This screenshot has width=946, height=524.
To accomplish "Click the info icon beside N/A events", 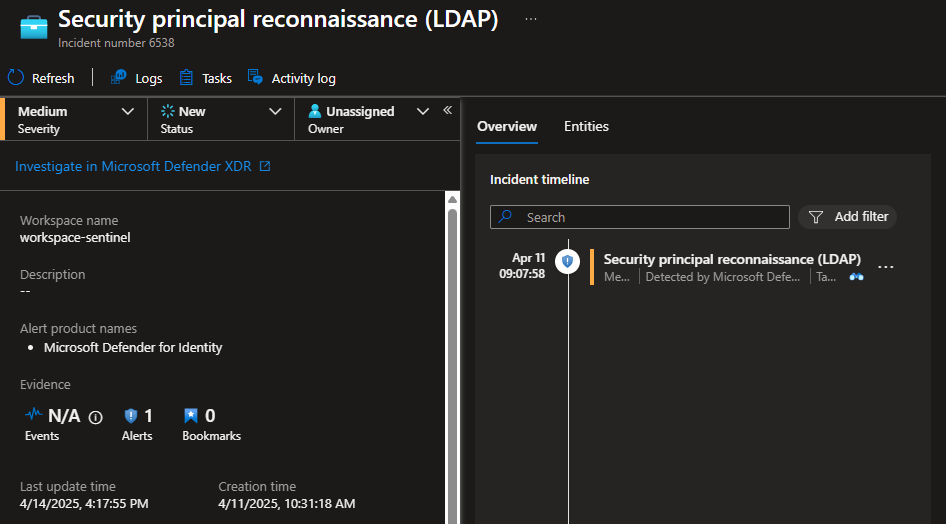I will tap(96, 417).
